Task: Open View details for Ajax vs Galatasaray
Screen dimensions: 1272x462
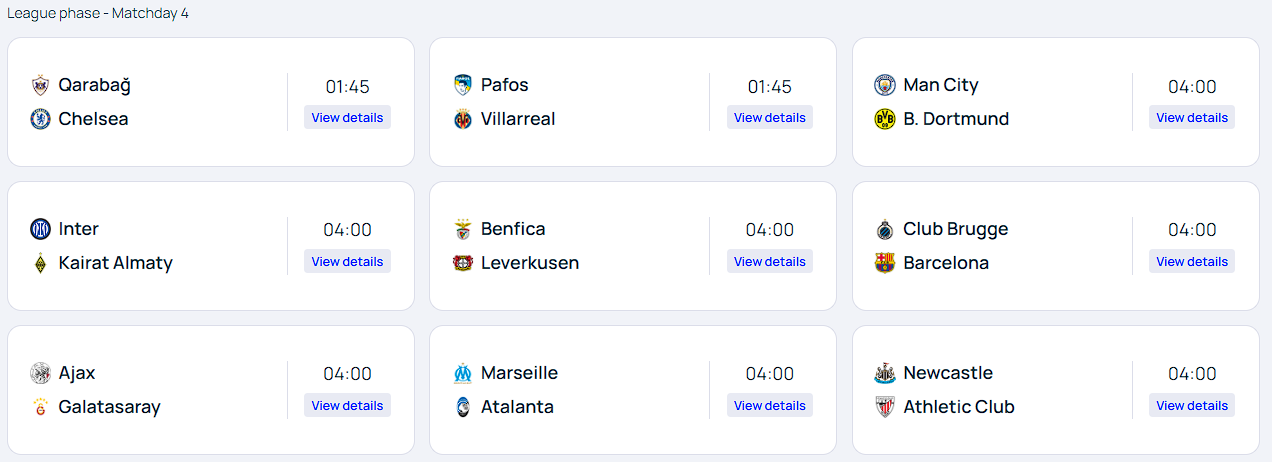Action: click(347, 406)
